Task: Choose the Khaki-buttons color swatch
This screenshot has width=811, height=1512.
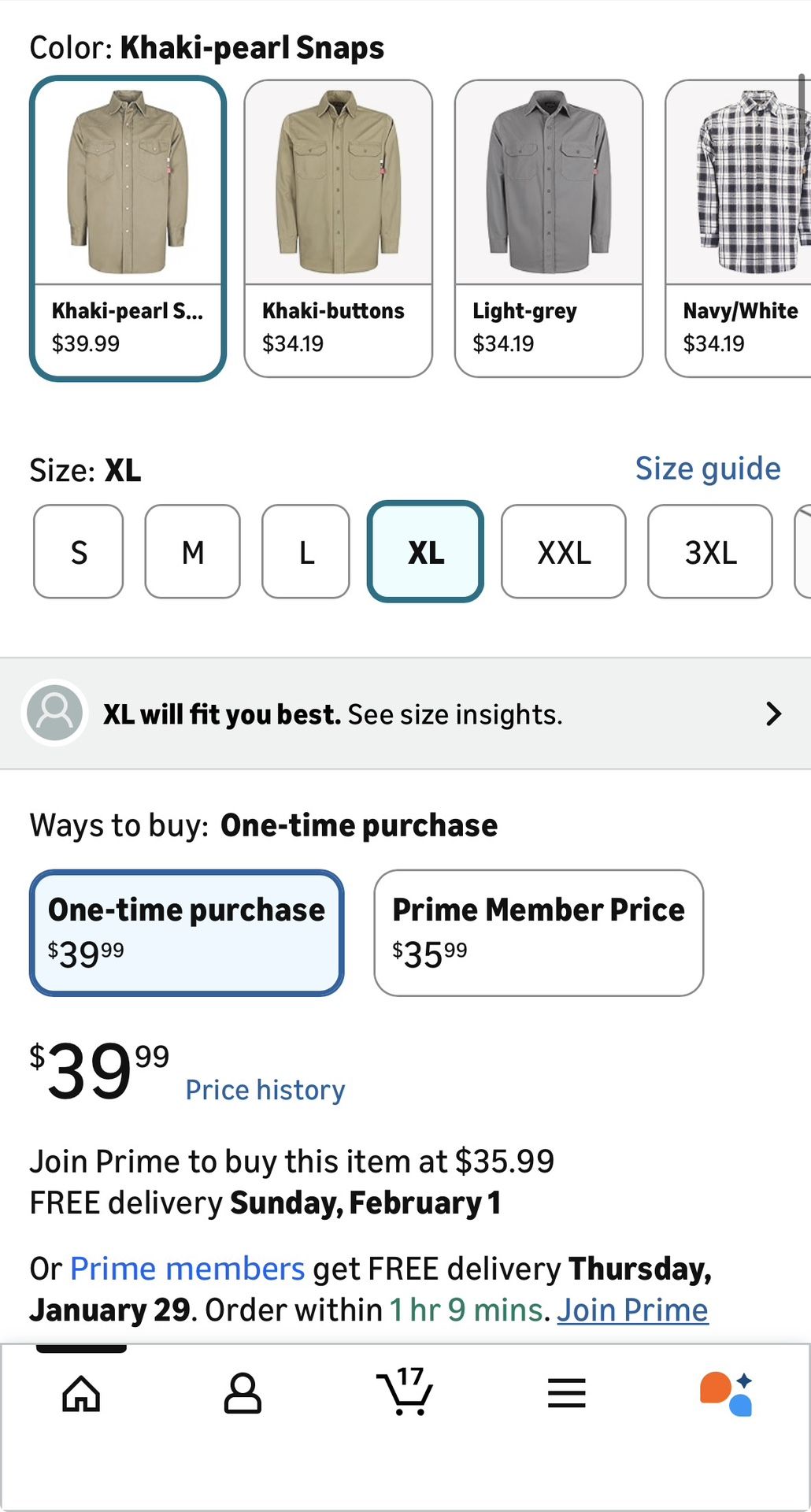Action: point(339,228)
